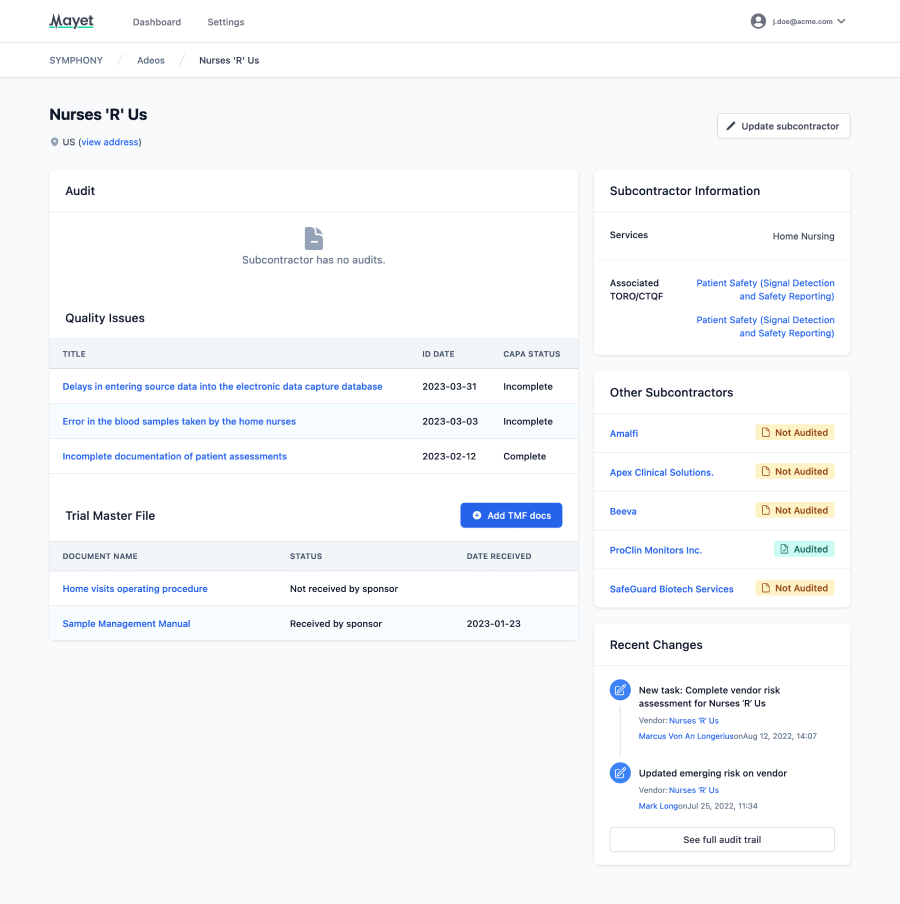The image size is (900, 904).
Task: Click the user avatar icon
Action: [x=758, y=21]
